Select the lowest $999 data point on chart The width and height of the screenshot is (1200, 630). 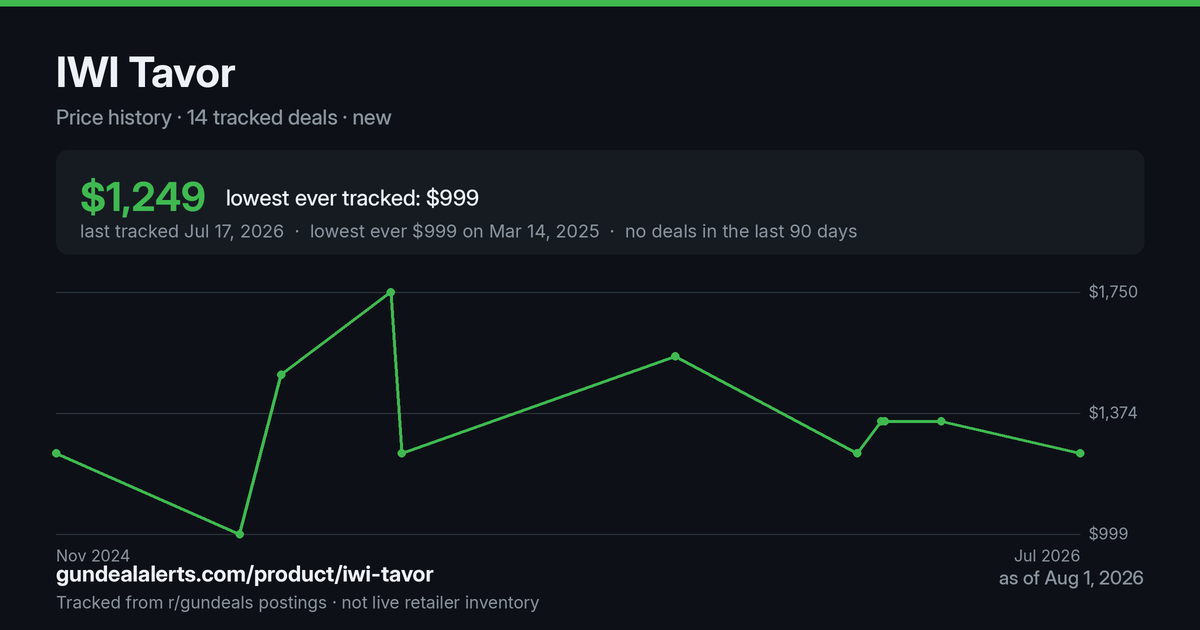point(239,534)
